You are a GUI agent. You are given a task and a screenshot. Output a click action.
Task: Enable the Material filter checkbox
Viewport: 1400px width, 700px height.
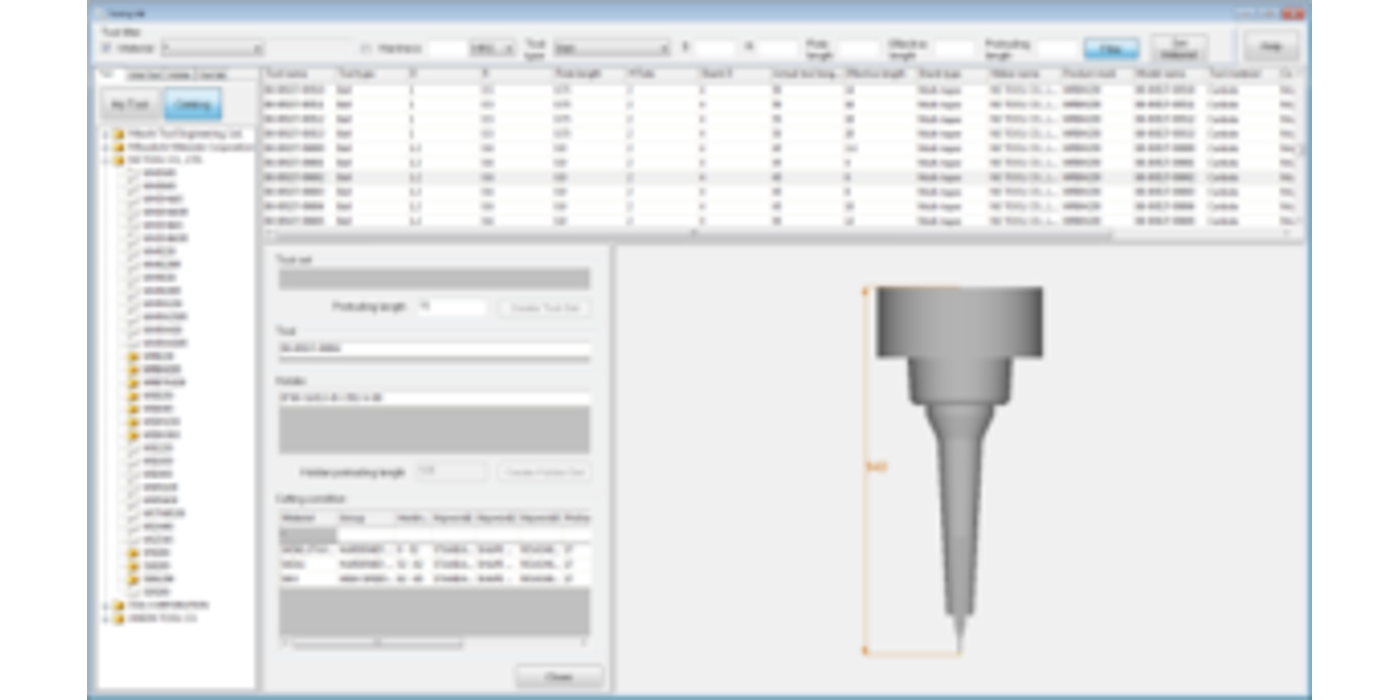pos(107,48)
